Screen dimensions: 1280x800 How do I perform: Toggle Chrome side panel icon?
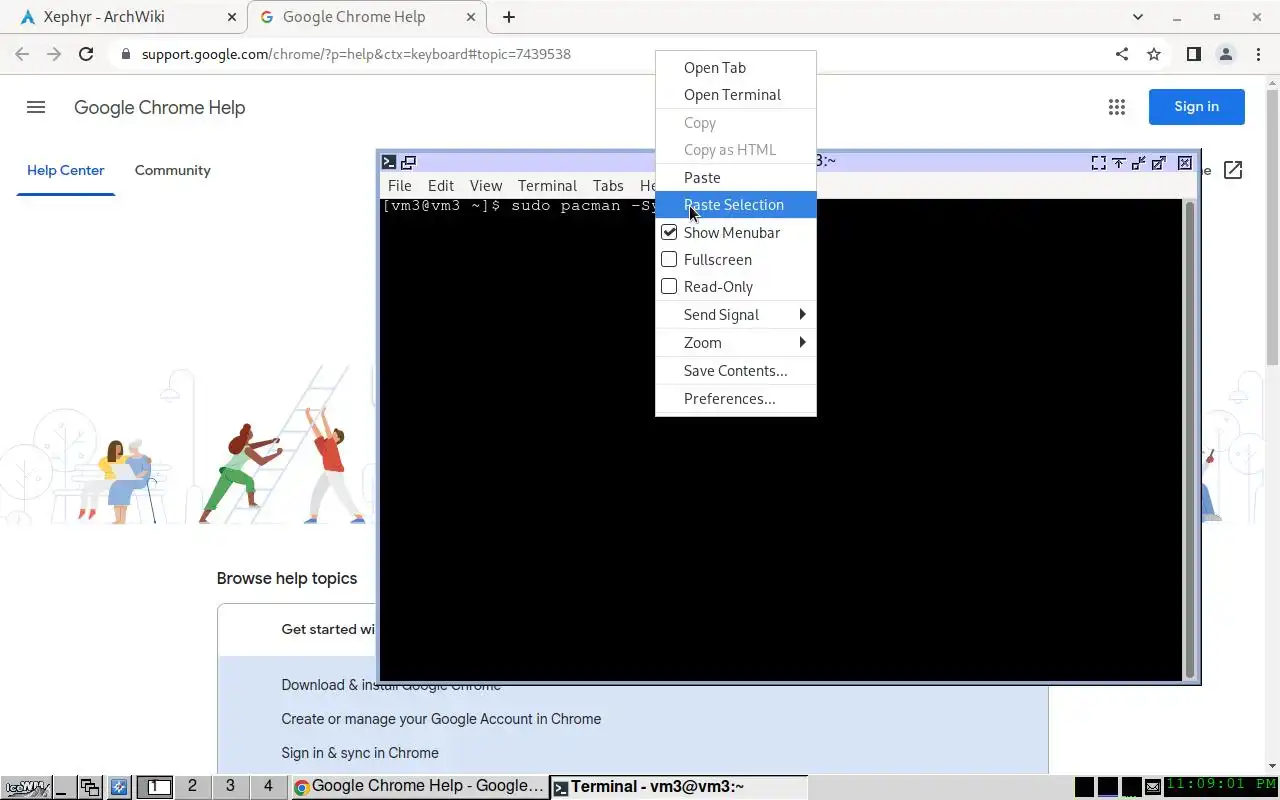tap(1193, 54)
